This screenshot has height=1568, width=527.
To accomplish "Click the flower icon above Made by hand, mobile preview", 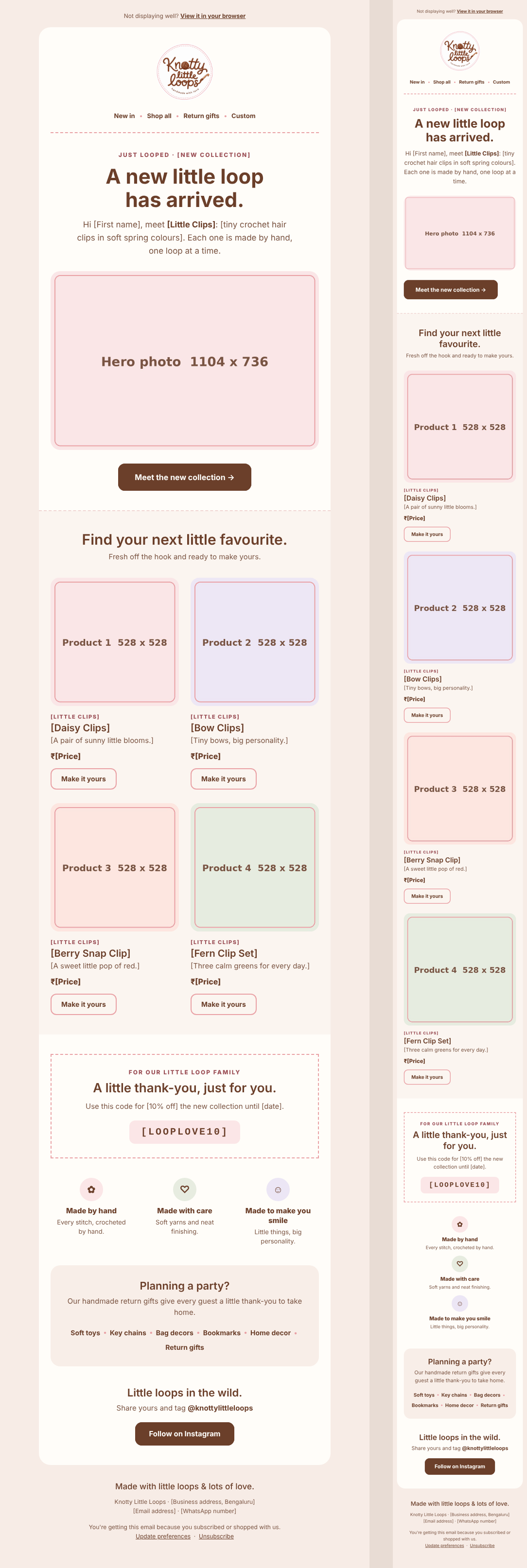I will click(459, 1224).
